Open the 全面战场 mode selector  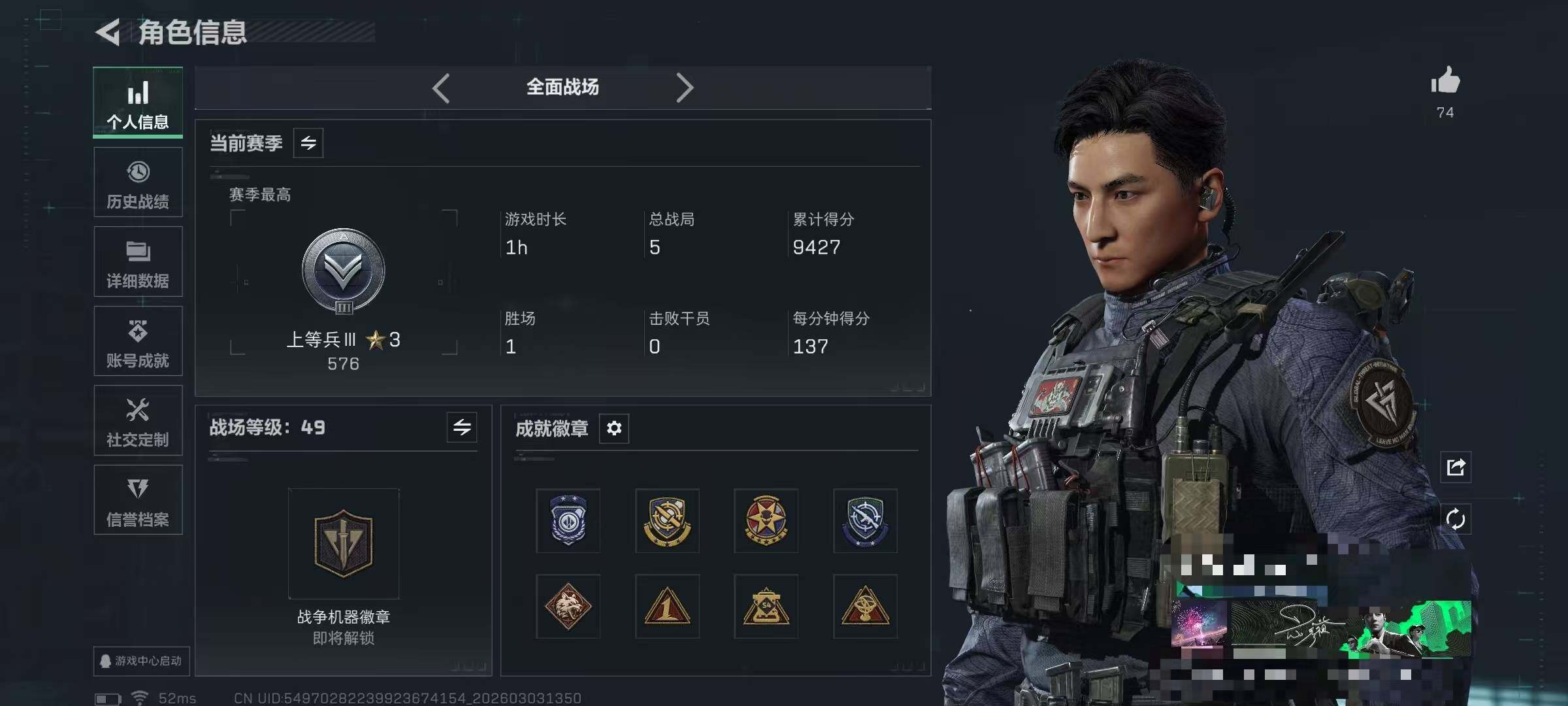pyautogui.click(x=563, y=87)
